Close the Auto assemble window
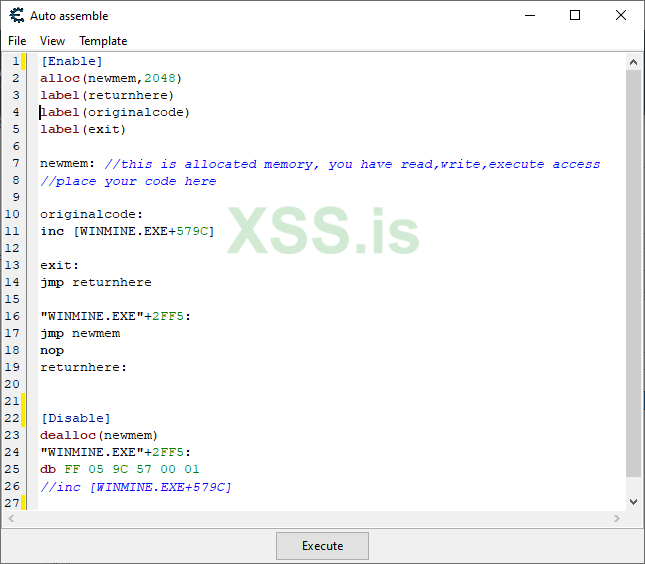Image resolution: width=645 pixels, height=564 pixels. (621, 16)
